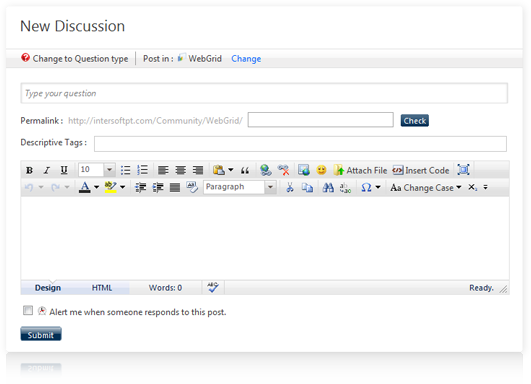
Task: Click Insert Code in toolbar
Action: (421, 170)
